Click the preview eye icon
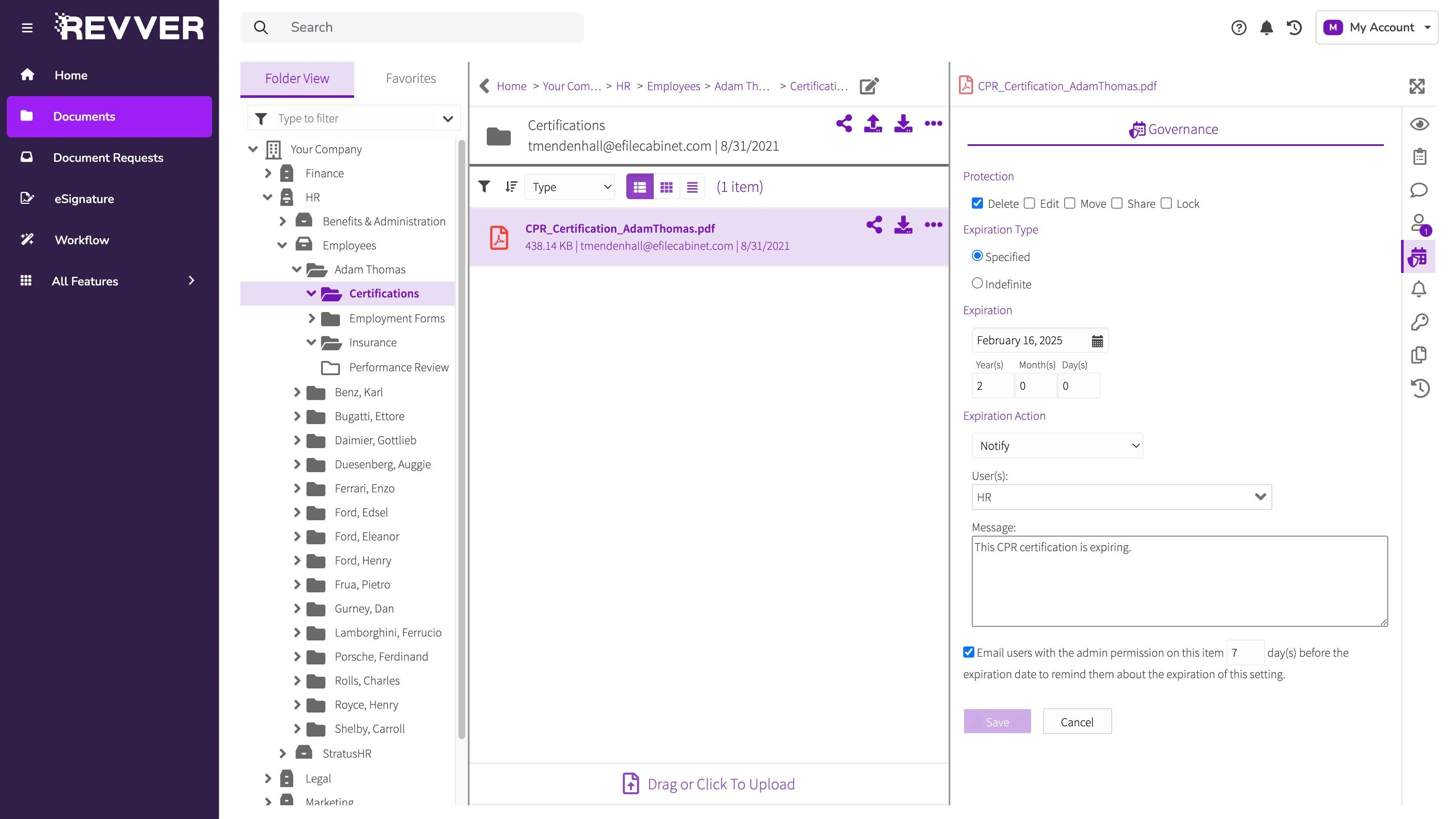This screenshot has height=819, width=1456. click(x=1419, y=124)
